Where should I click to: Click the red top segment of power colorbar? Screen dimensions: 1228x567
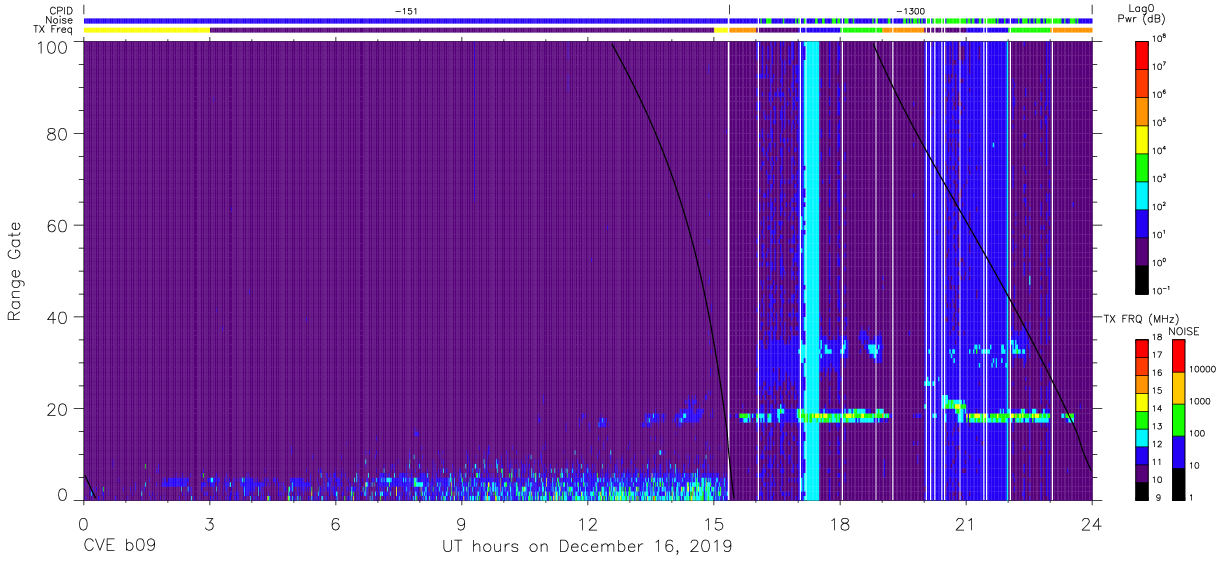(x=1144, y=53)
